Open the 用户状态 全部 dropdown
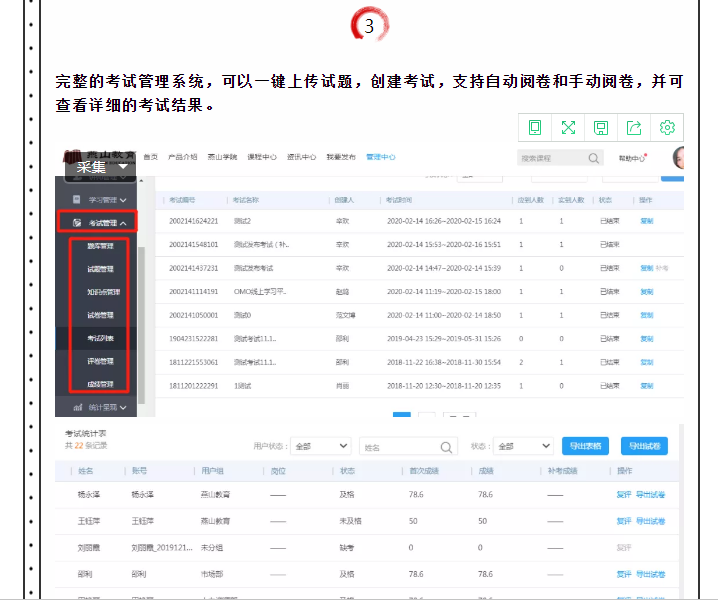Image resolution: width=718 pixels, height=600 pixels. [321, 446]
